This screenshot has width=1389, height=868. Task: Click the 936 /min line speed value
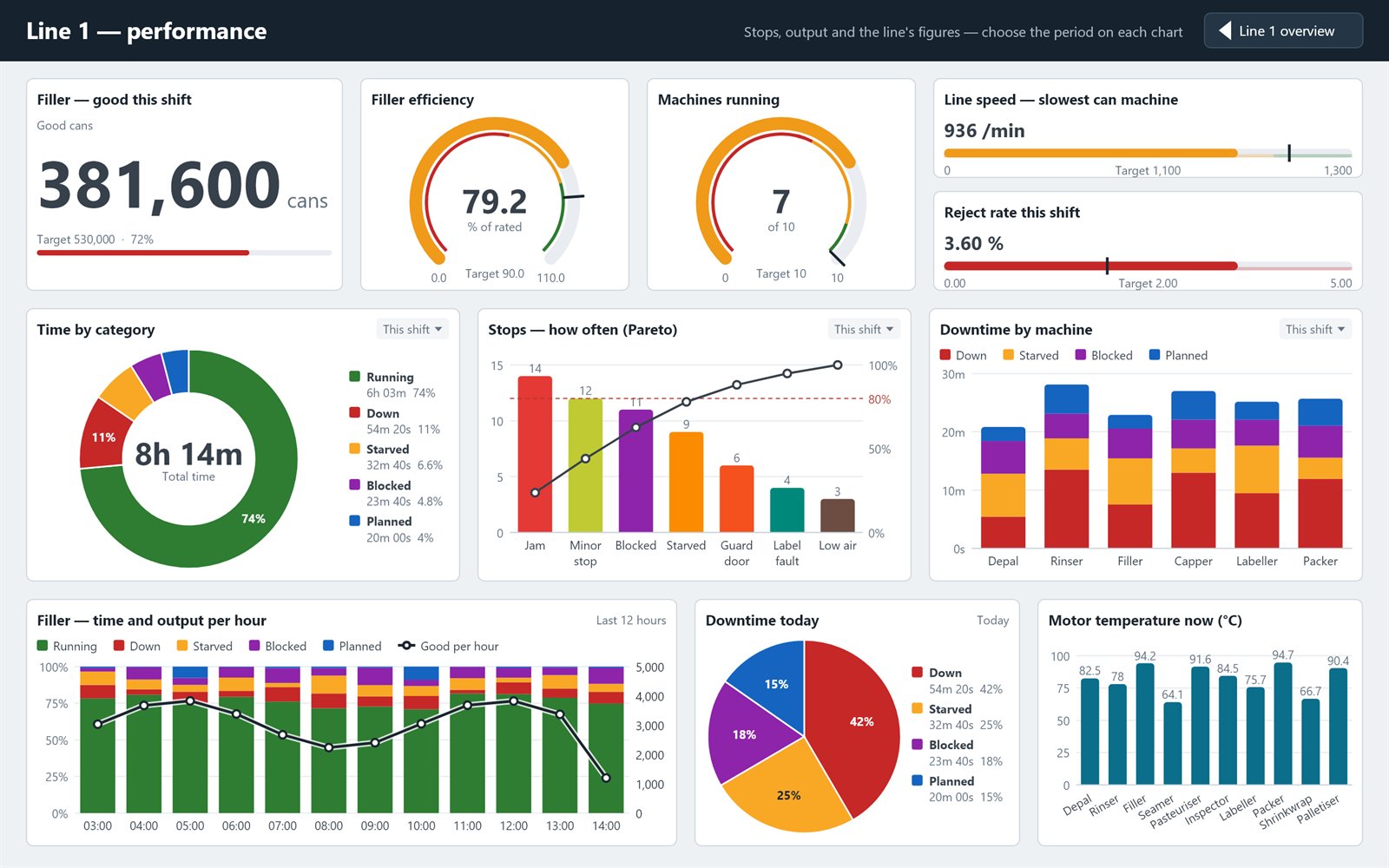(x=984, y=130)
